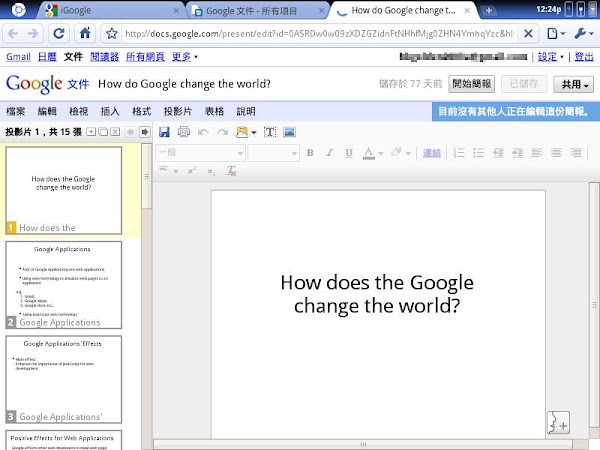Viewport: 600px width, 450px height.
Task: Click the Save floppy disk icon
Action: tap(164, 132)
